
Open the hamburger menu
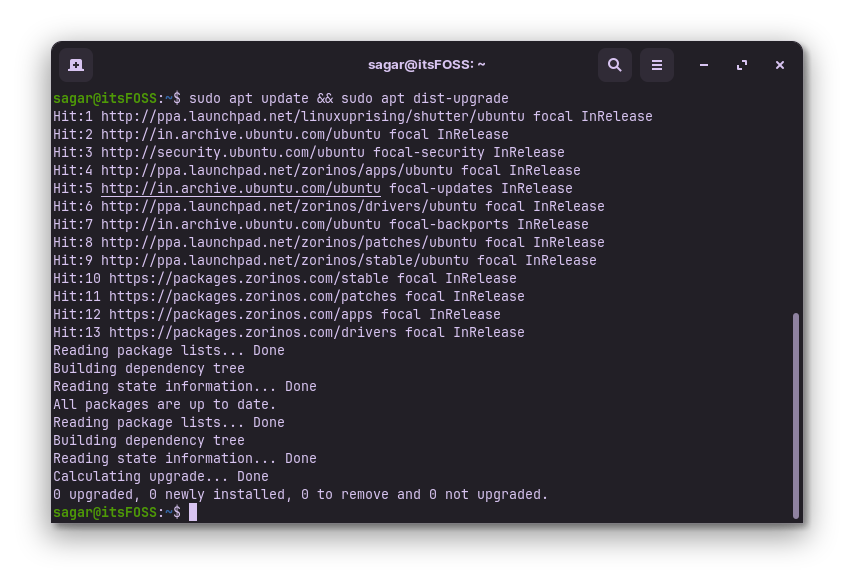657,65
